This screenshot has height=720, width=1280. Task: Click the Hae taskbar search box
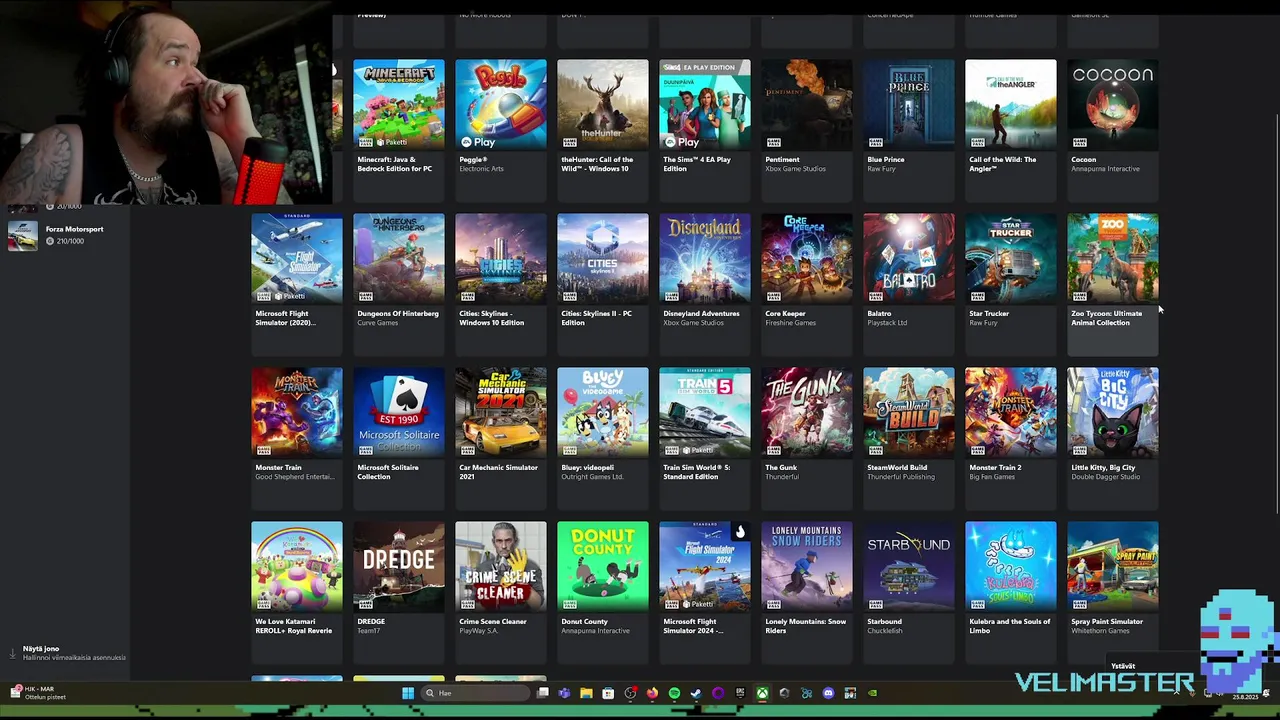pos(476,693)
